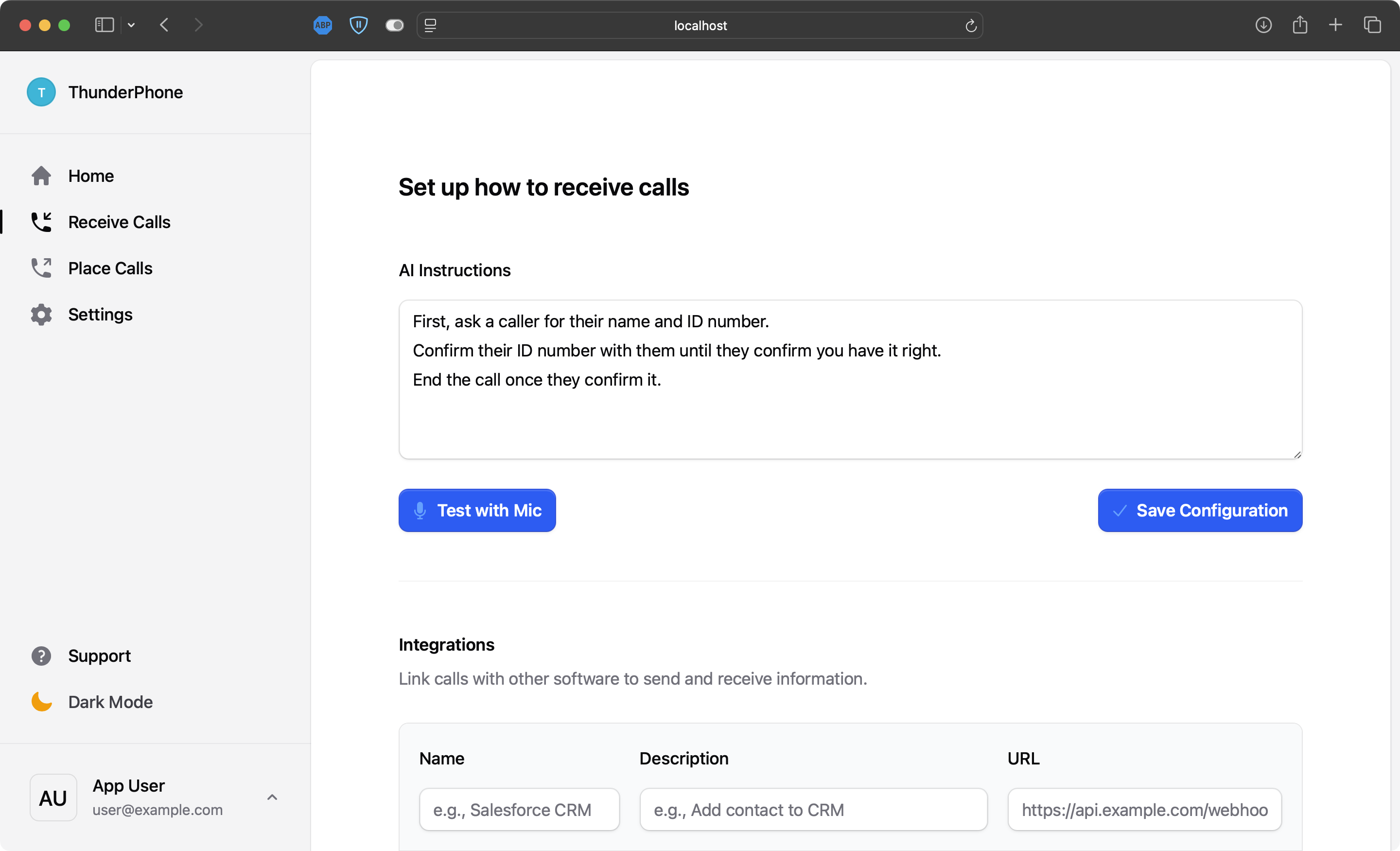Click the Safari share icon
Image resolution: width=1400 pixels, height=851 pixels.
pos(1299,25)
